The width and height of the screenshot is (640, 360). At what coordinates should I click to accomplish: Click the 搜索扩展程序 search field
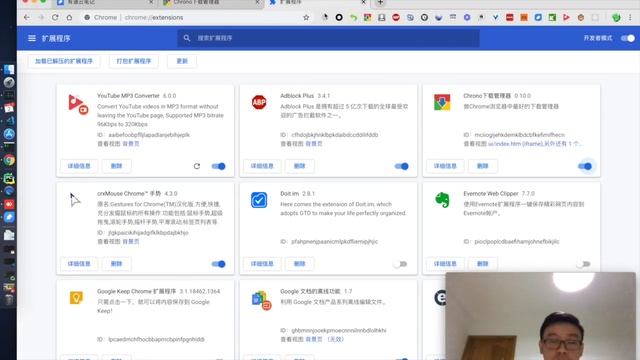329,38
